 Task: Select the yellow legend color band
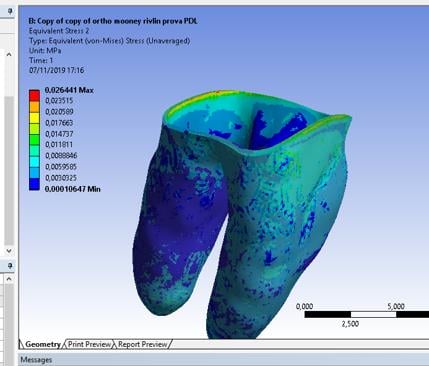[x=34, y=117]
